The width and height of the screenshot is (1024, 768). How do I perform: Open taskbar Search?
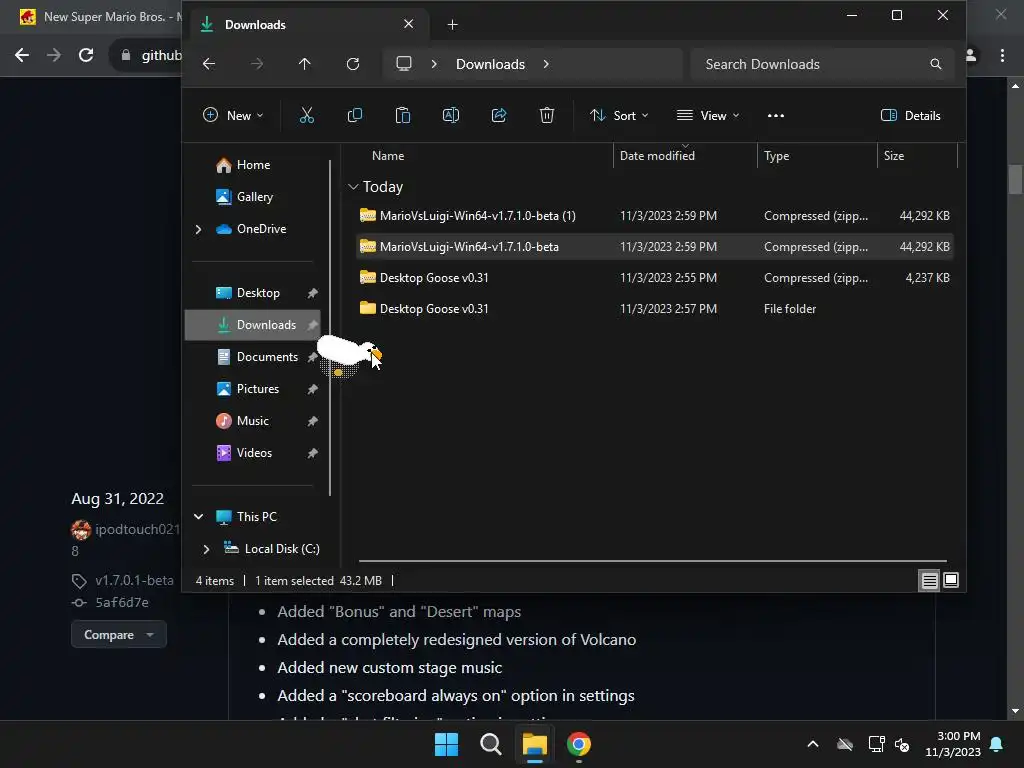click(x=490, y=744)
